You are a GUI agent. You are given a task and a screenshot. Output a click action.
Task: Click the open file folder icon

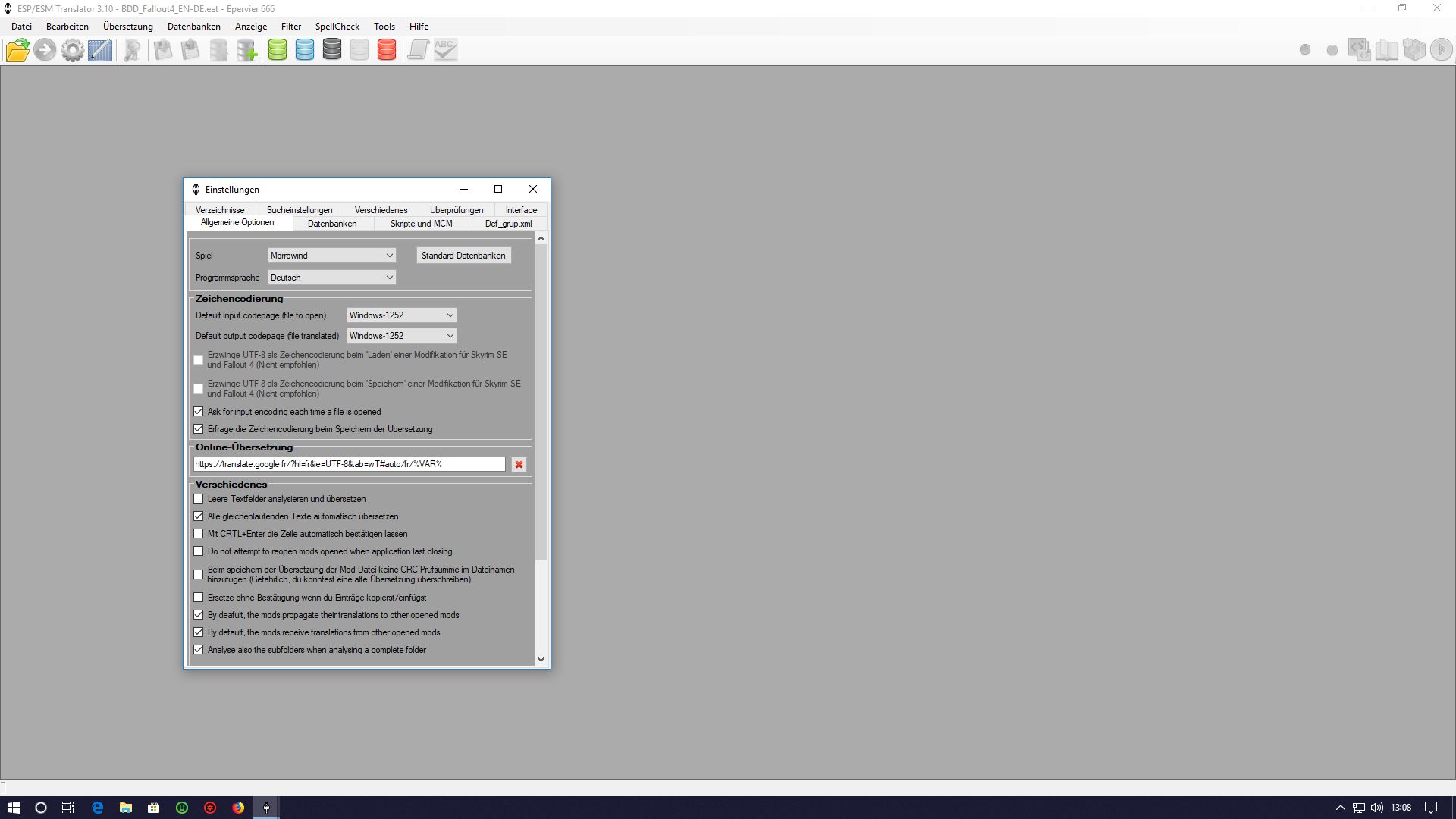pos(17,50)
